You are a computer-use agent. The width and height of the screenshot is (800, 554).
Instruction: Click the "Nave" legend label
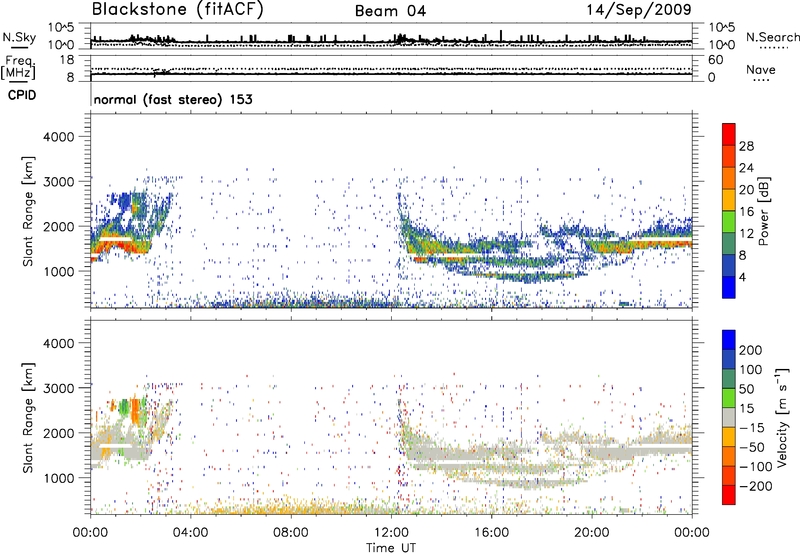(761, 69)
